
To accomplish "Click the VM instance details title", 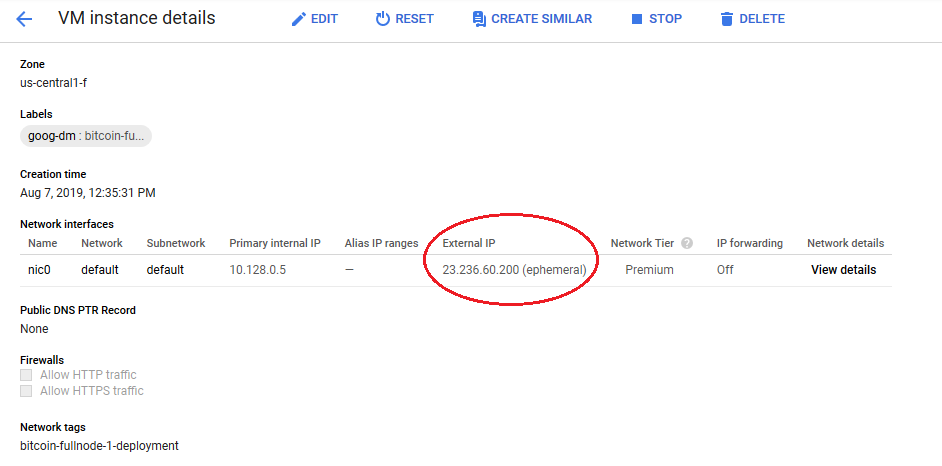I will click(136, 18).
